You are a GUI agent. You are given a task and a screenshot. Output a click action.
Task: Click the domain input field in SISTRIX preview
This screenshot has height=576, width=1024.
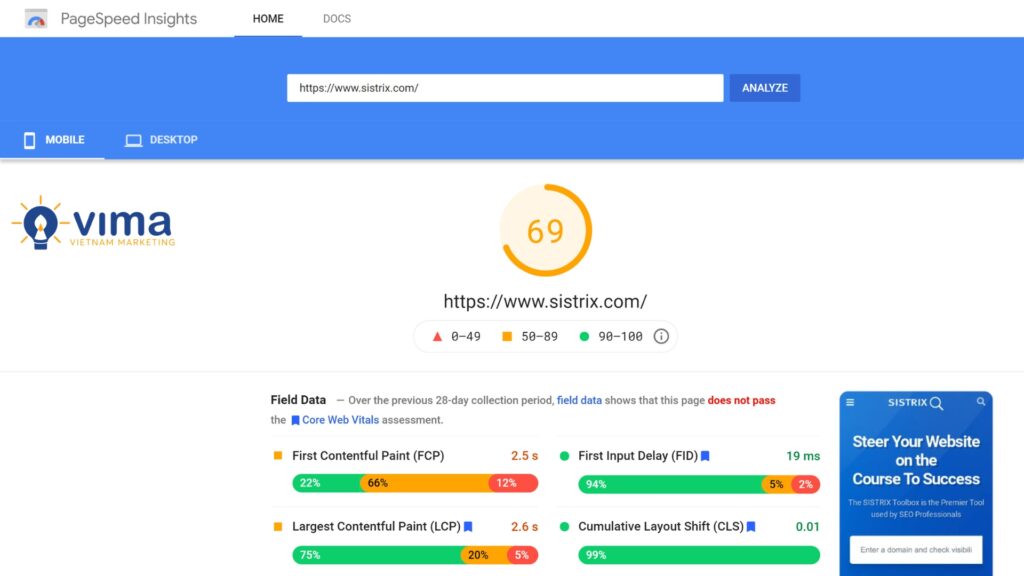pos(916,550)
